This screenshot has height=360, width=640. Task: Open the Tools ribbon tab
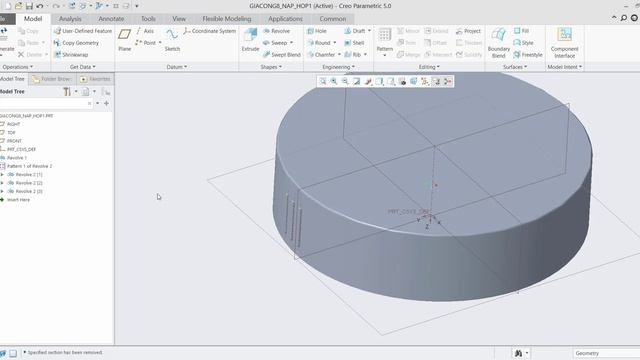pos(148,19)
